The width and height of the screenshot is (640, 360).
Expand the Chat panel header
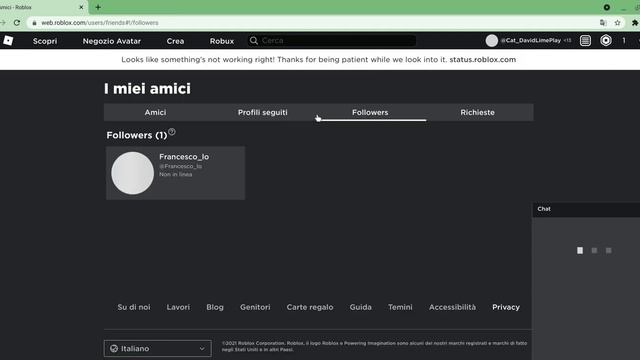point(586,209)
